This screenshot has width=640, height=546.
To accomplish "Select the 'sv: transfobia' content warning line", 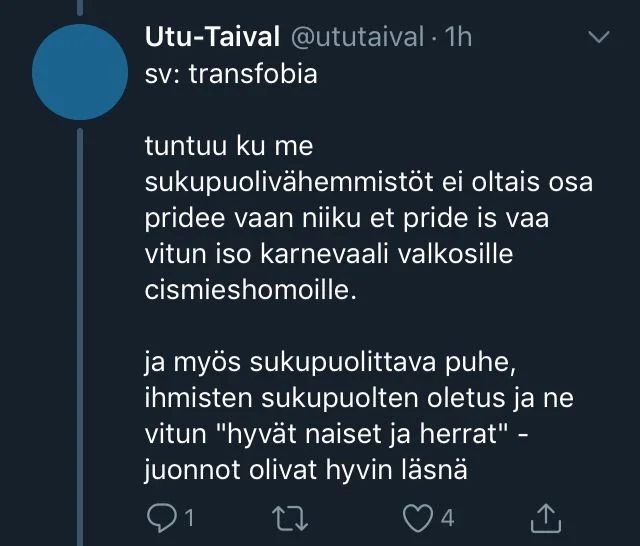I will pos(231,74).
